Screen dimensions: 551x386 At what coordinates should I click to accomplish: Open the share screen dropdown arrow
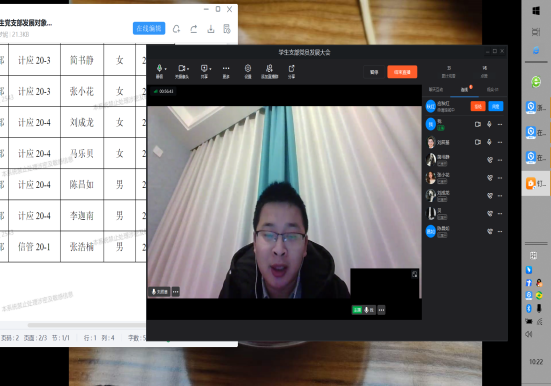[210, 69]
